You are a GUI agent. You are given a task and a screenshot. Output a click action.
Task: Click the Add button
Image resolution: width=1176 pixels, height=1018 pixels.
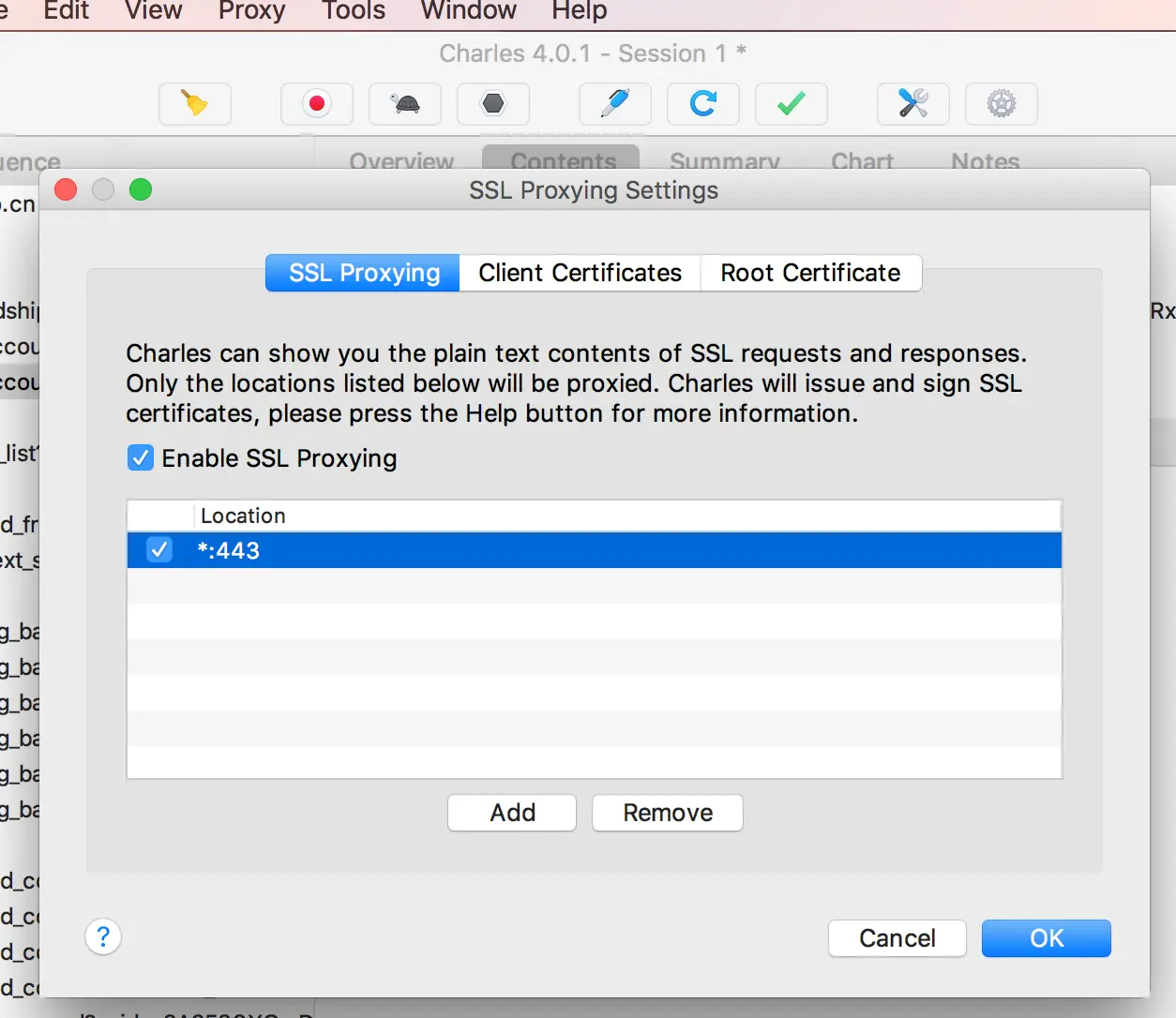(512, 813)
